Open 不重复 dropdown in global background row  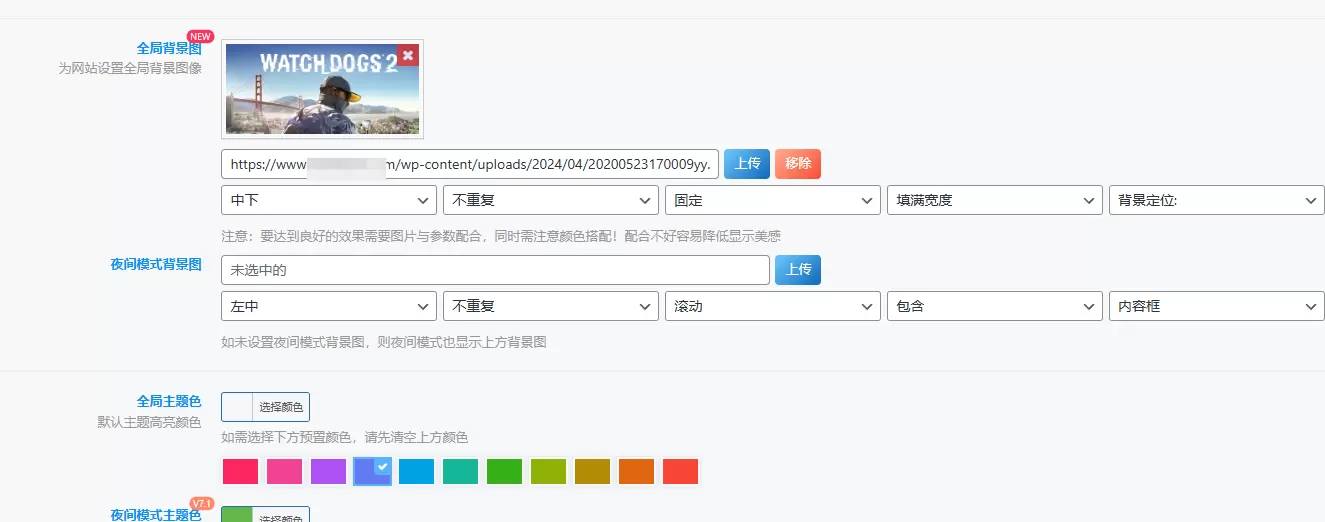pos(551,200)
